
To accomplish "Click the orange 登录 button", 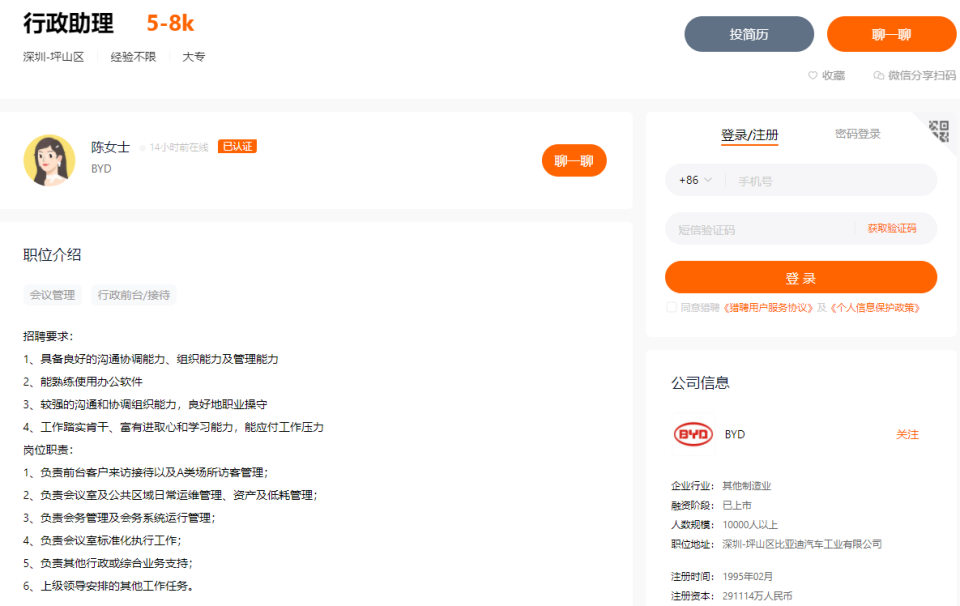I will click(x=801, y=278).
